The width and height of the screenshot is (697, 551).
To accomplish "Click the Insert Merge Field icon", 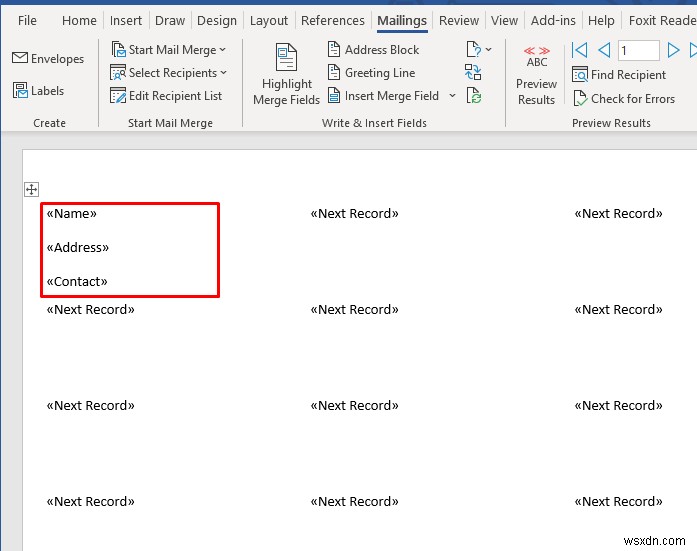I will click(334, 96).
